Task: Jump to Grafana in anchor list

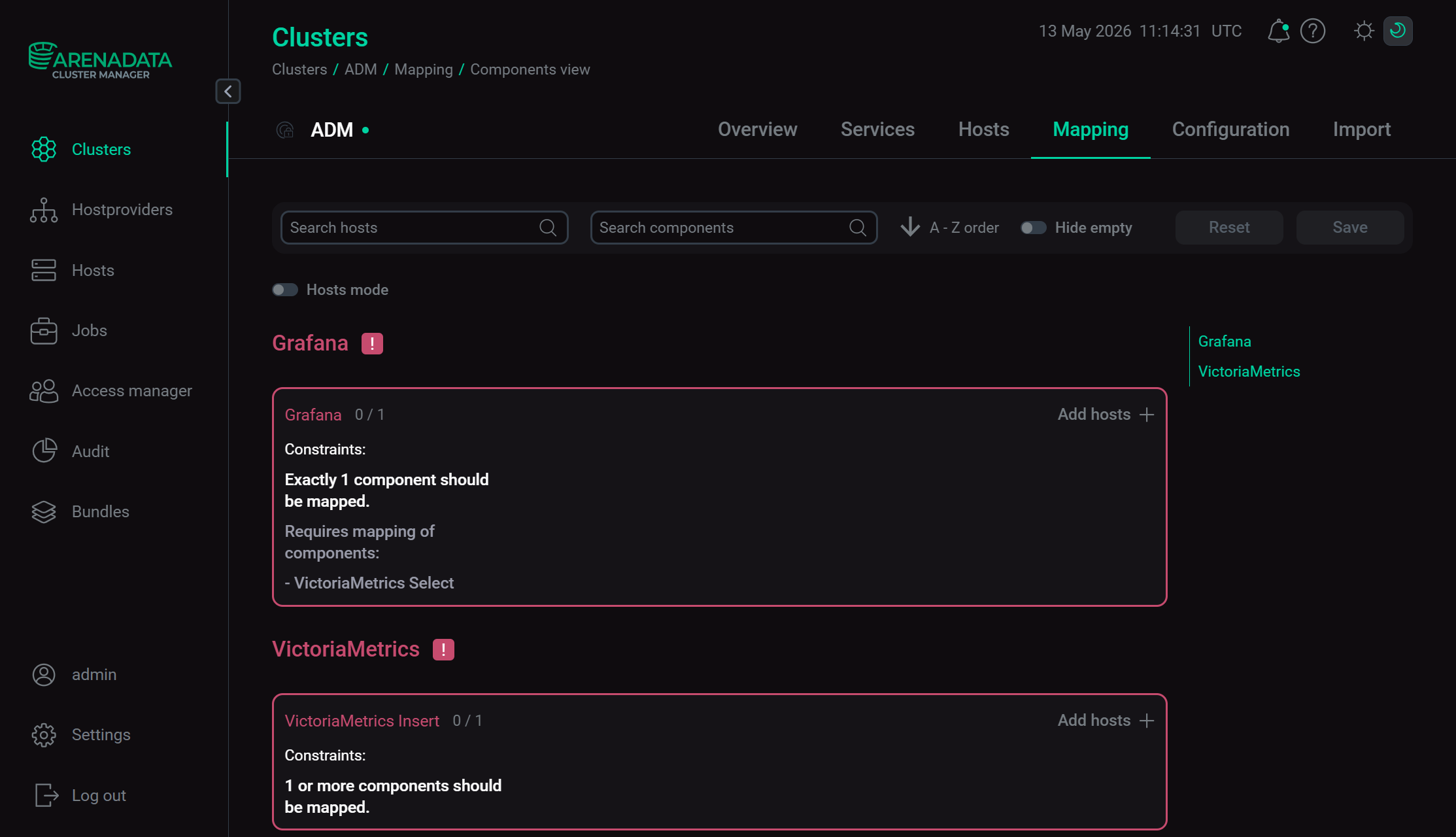Action: (x=1225, y=341)
